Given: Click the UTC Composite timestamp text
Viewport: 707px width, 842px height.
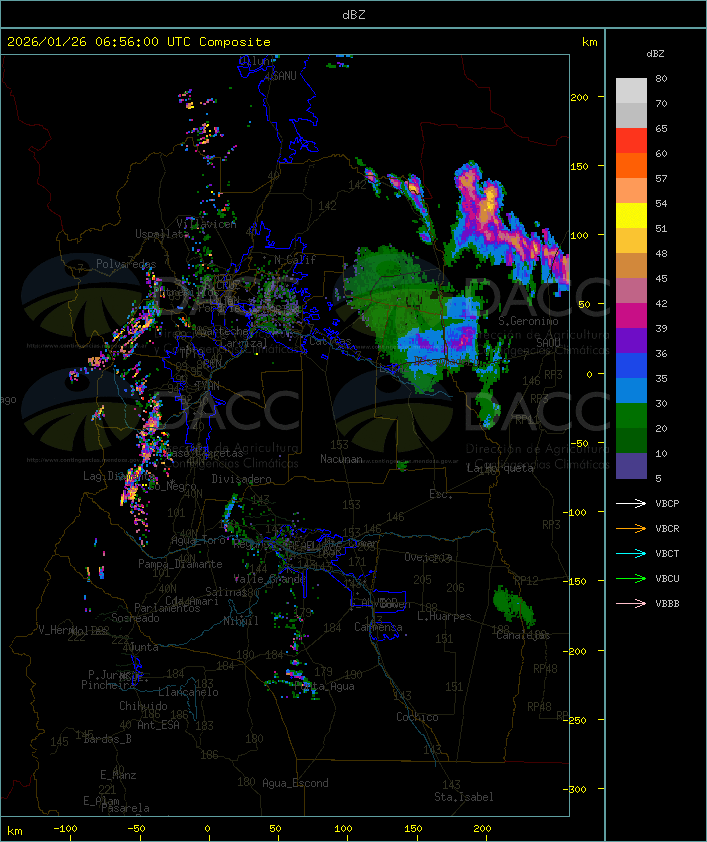Looking at the screenshot, I should [x=139, y=42].
